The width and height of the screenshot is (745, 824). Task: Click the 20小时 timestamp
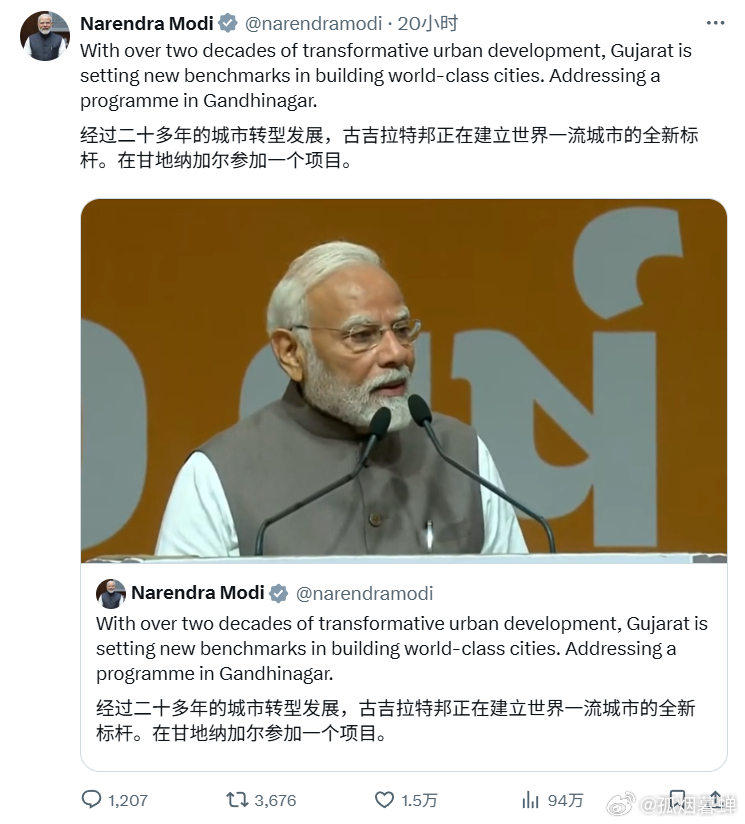click(x=428, y=24)
